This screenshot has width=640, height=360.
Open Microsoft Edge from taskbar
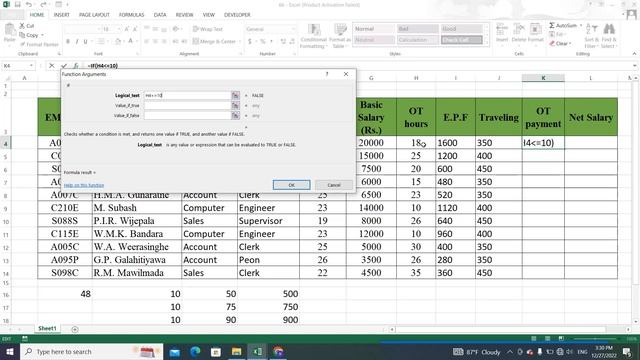point(195,351)
